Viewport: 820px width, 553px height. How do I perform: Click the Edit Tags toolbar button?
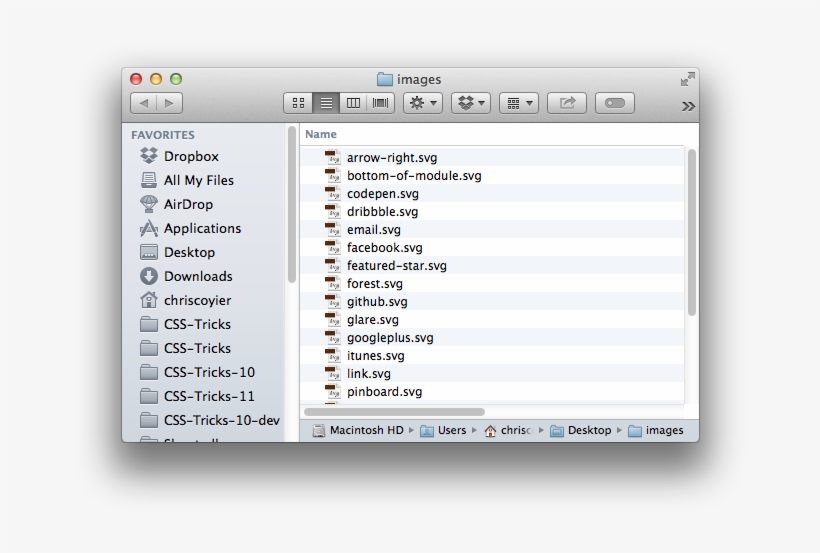pos(615,103)
